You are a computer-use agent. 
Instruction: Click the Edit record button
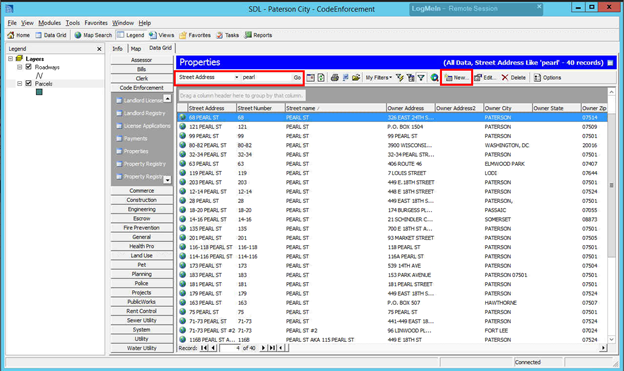485,78
